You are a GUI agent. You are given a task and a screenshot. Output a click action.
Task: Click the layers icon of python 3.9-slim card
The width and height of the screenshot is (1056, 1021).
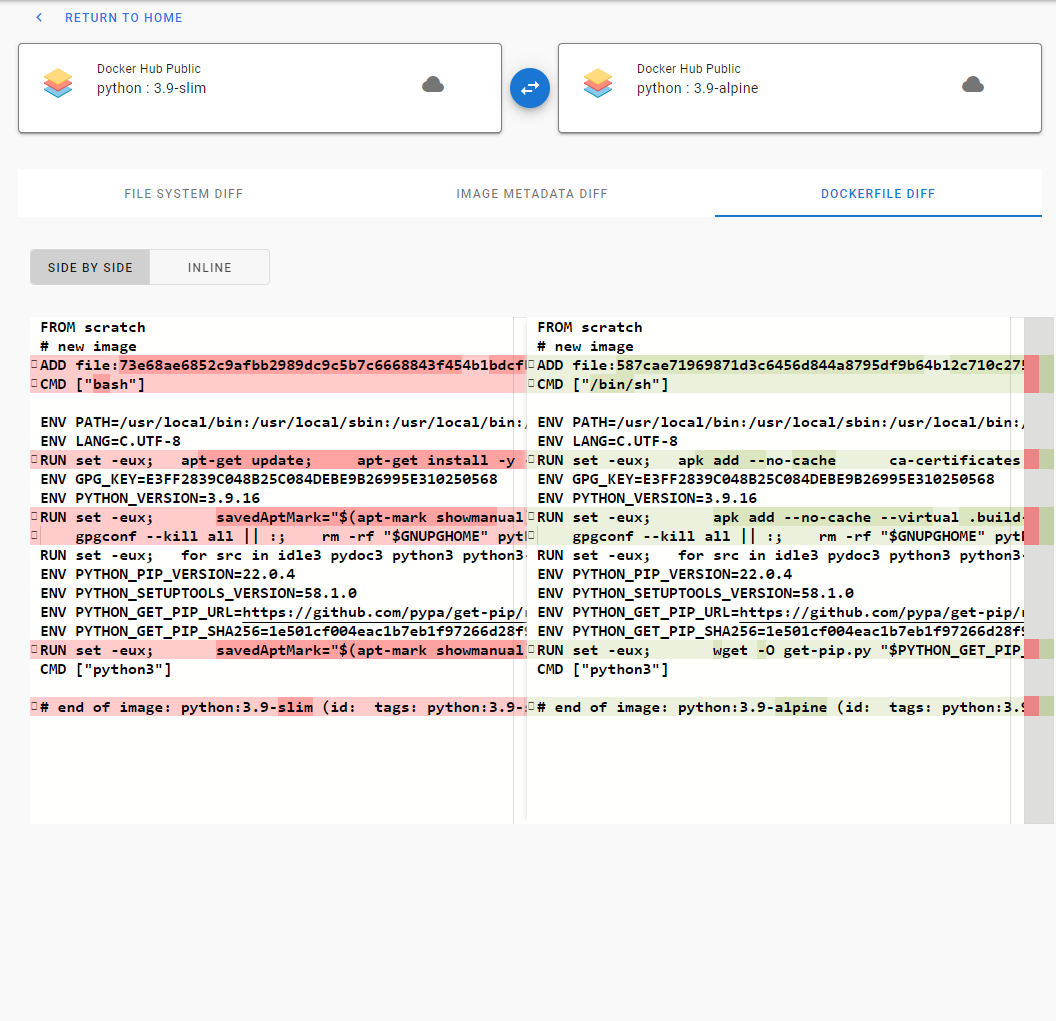tap(58, 83)
